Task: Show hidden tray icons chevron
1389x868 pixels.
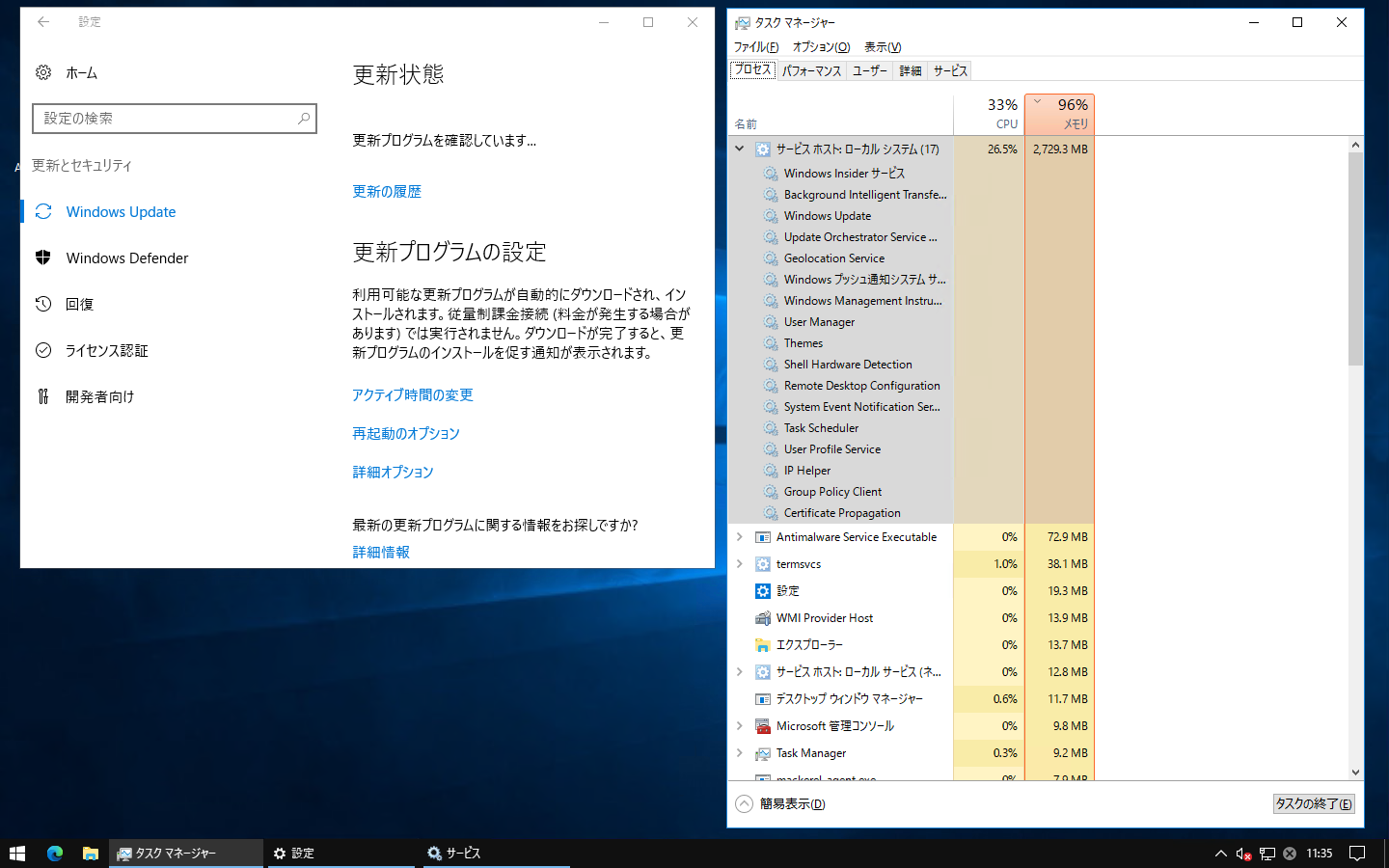Action: point(1220,854)
